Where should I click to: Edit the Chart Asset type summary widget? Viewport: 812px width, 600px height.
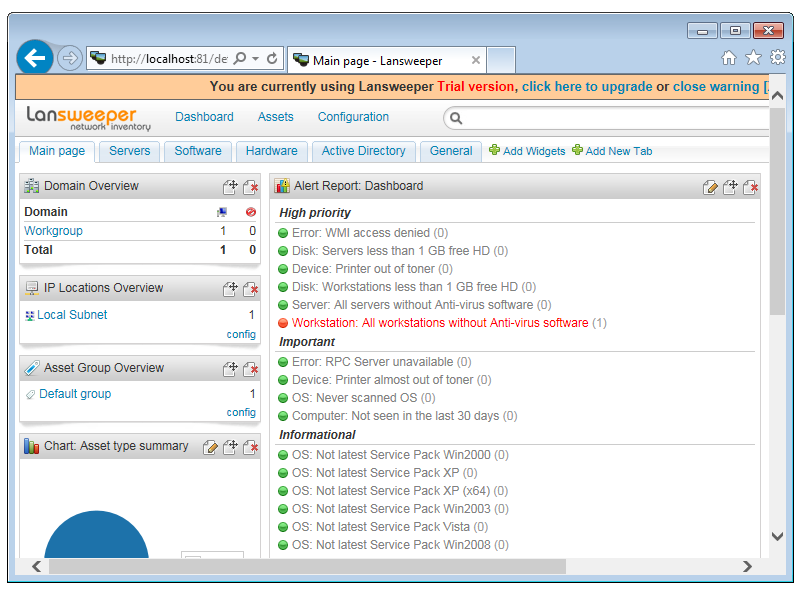210,447
